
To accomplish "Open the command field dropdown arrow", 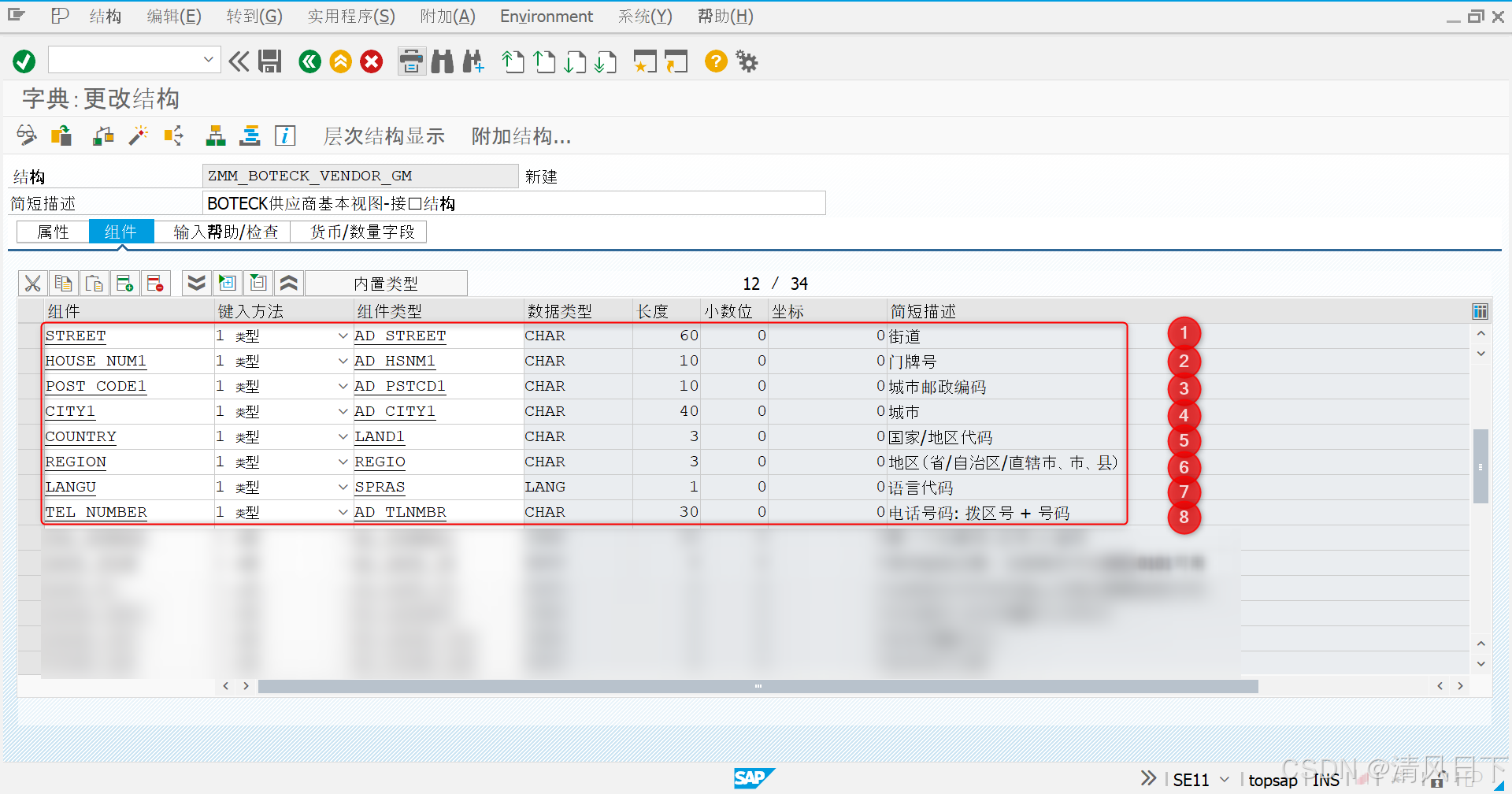I will pos(209,59).
